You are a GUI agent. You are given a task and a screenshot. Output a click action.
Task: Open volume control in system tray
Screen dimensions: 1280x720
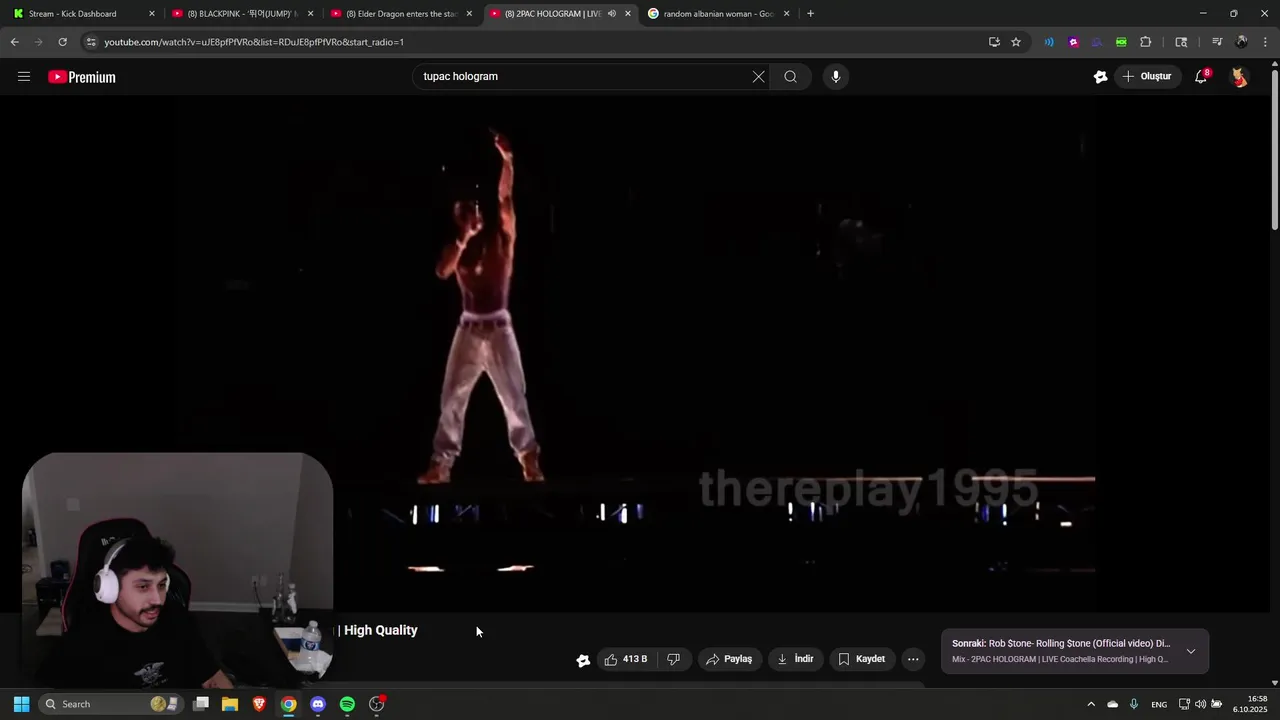(1200, 704)
